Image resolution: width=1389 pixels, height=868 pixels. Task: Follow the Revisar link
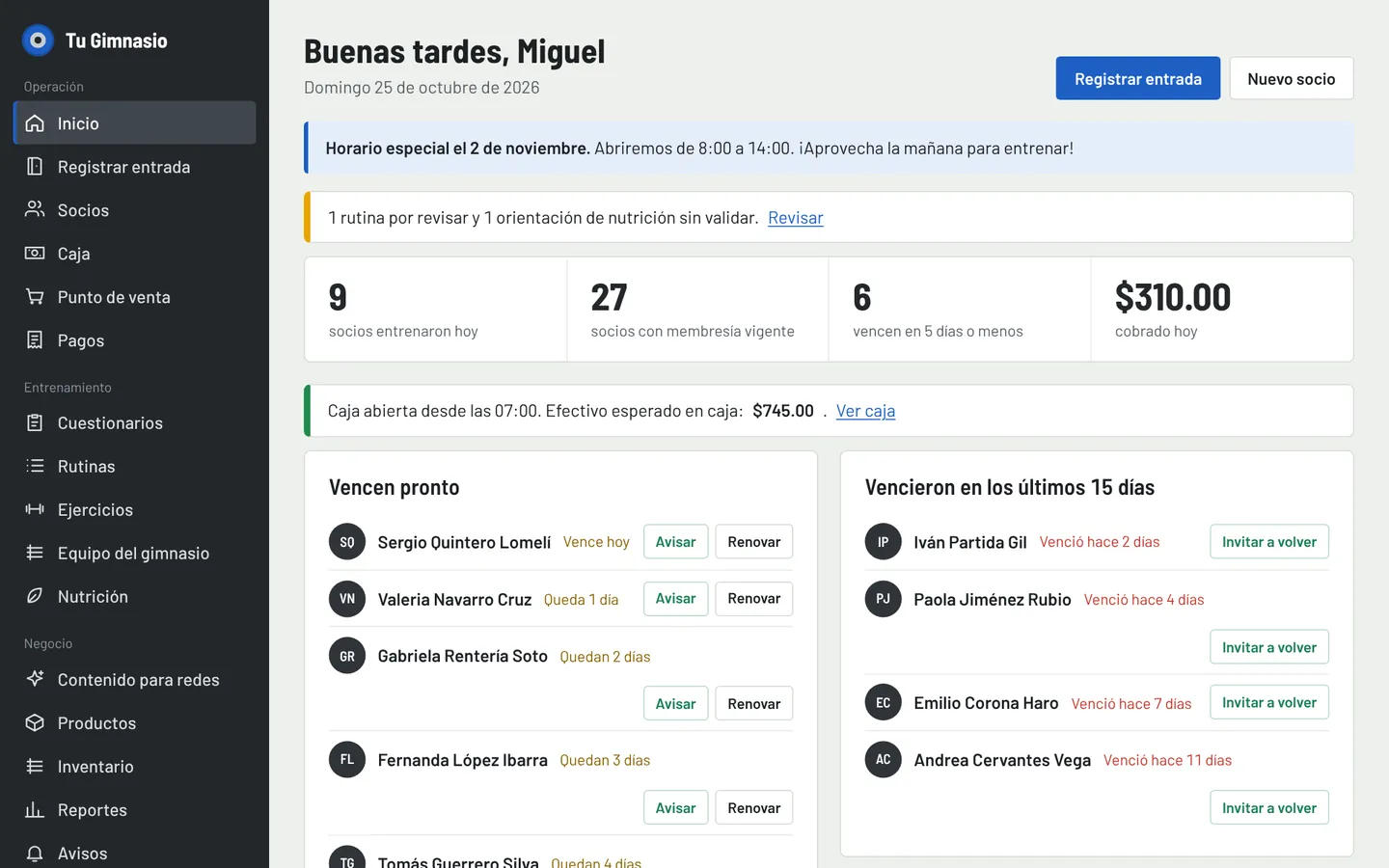coord(796,218)
